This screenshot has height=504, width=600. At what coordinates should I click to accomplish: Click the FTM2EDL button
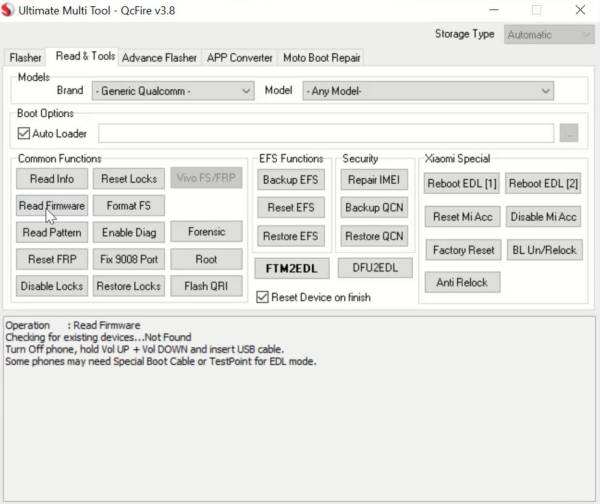pyautogui.click(x=292, y=268)
